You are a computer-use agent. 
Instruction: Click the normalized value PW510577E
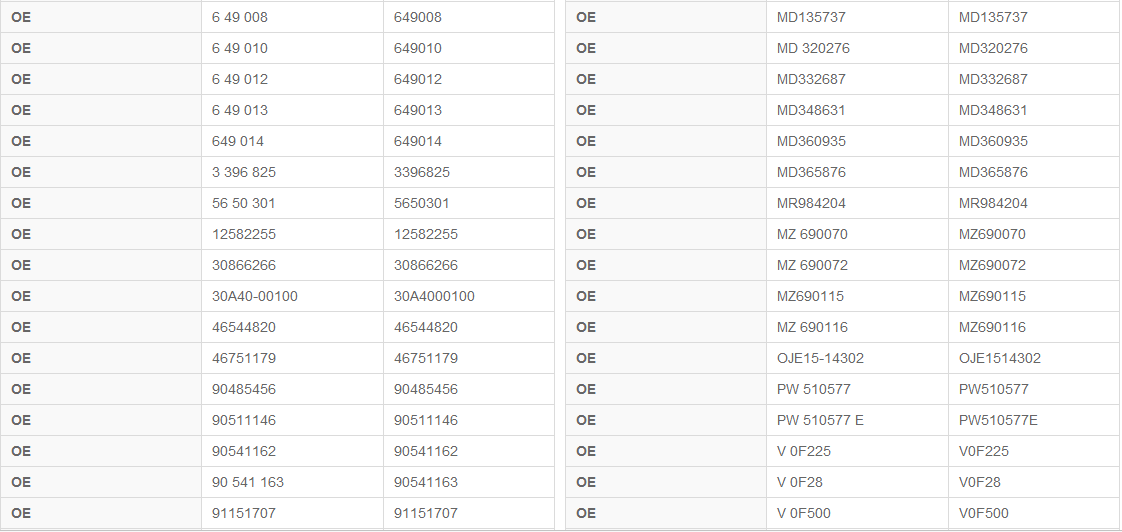coord(1034,420)
